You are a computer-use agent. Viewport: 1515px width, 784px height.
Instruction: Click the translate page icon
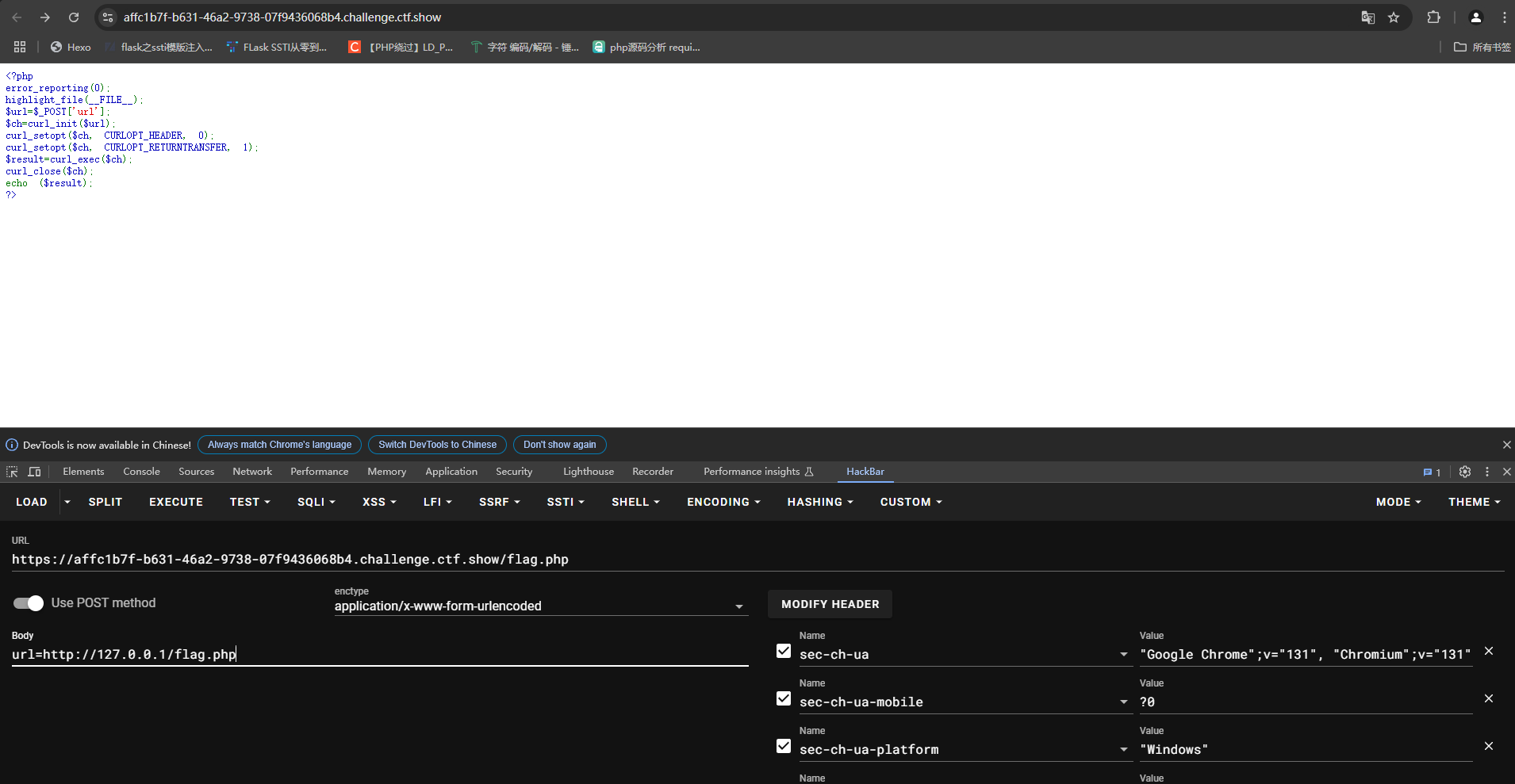(1367, 17)
